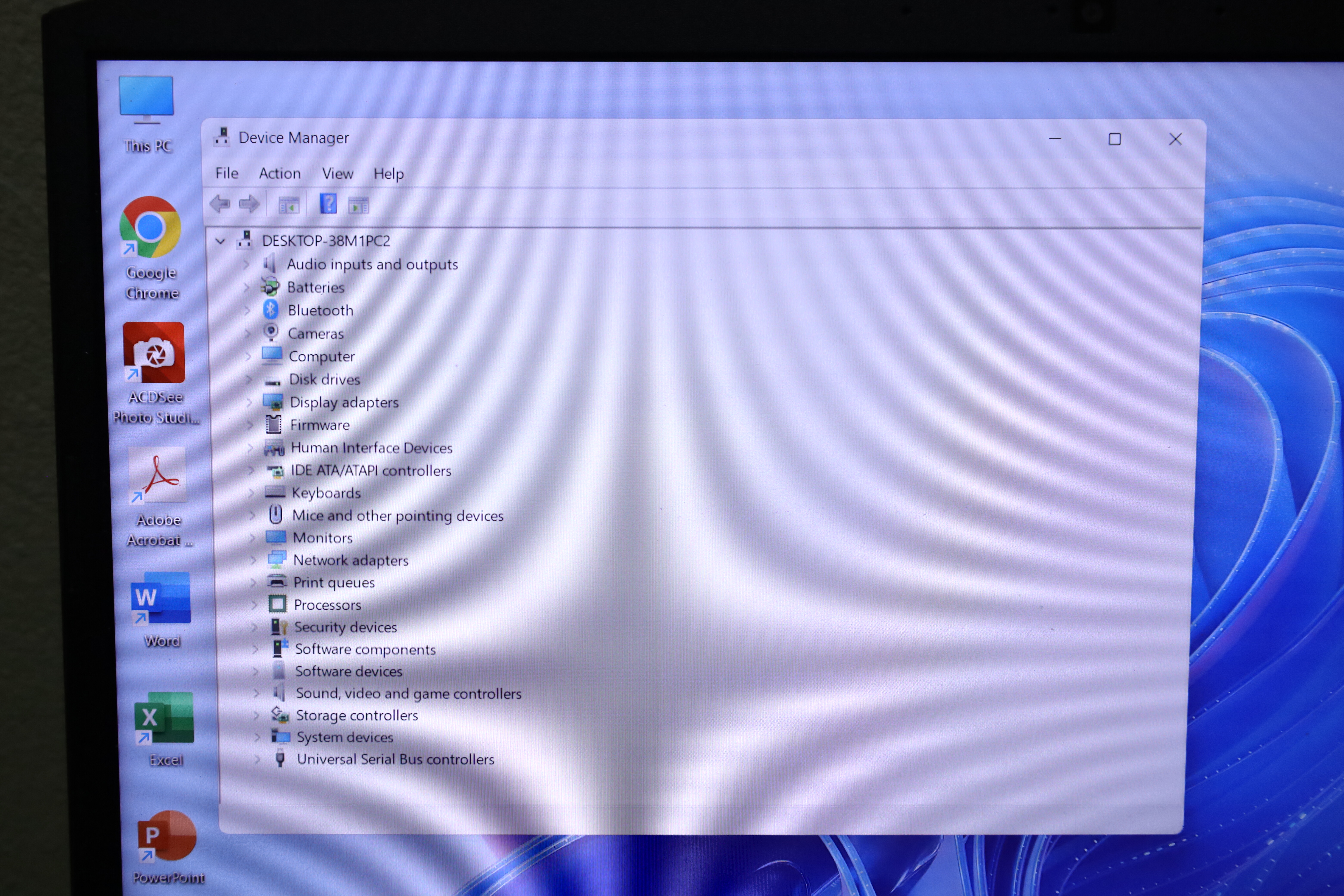Click the Excel desktop shortcut
This screenshot has width=1344, height=896.
[x=165, y=729]
